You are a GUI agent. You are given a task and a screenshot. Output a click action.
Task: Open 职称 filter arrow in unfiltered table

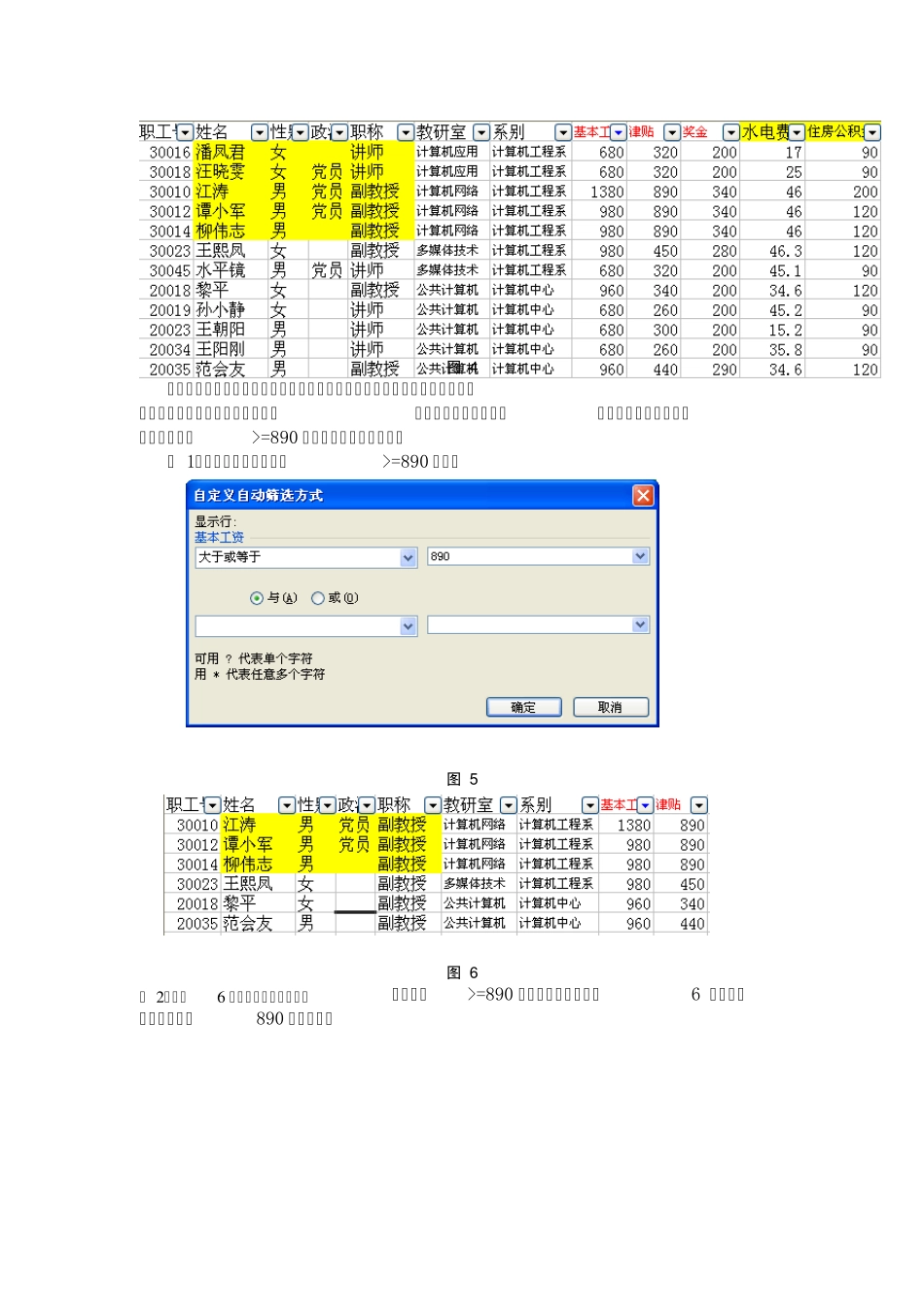click(407, 132)
